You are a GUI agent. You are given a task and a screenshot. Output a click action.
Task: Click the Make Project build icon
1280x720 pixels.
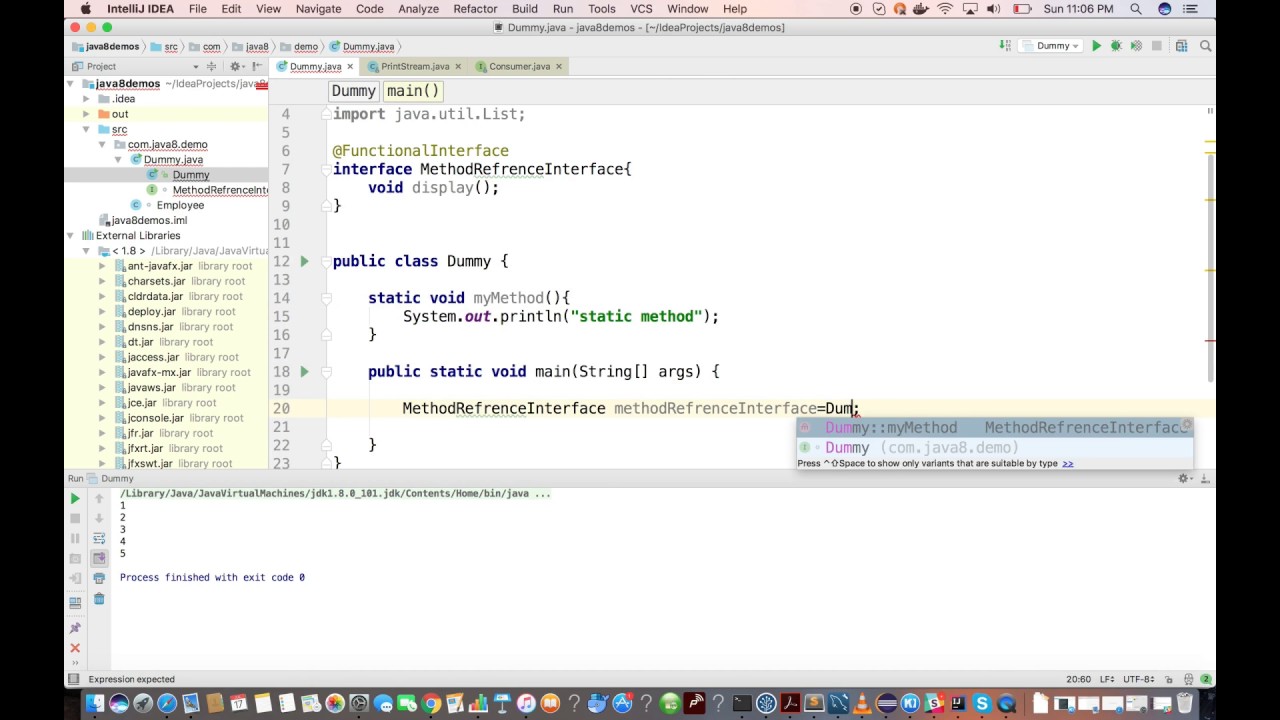pyautogui.click(x=1005, y=46)
